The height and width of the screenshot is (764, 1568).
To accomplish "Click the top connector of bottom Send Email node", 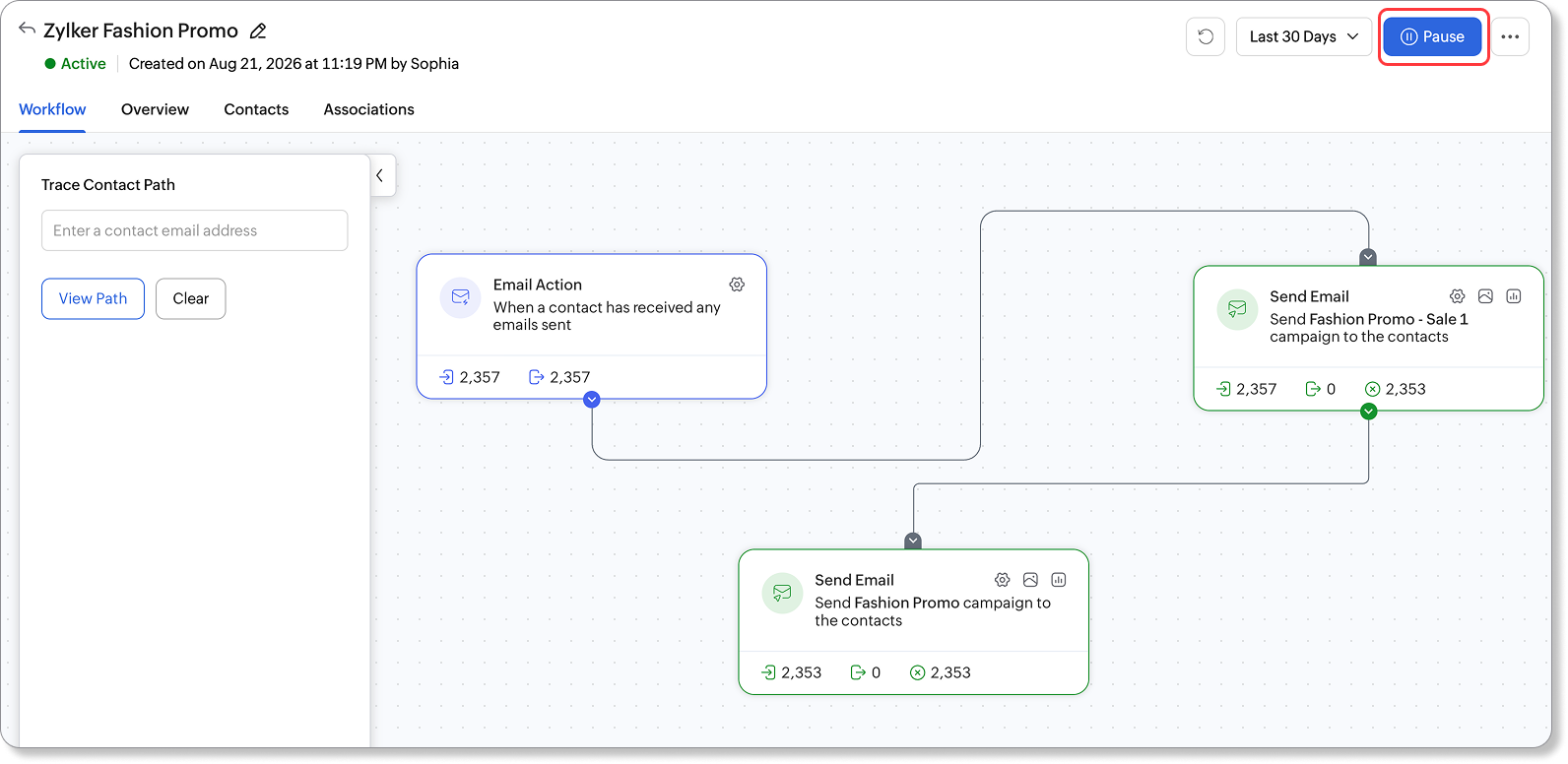I will [x=914, y=541].
